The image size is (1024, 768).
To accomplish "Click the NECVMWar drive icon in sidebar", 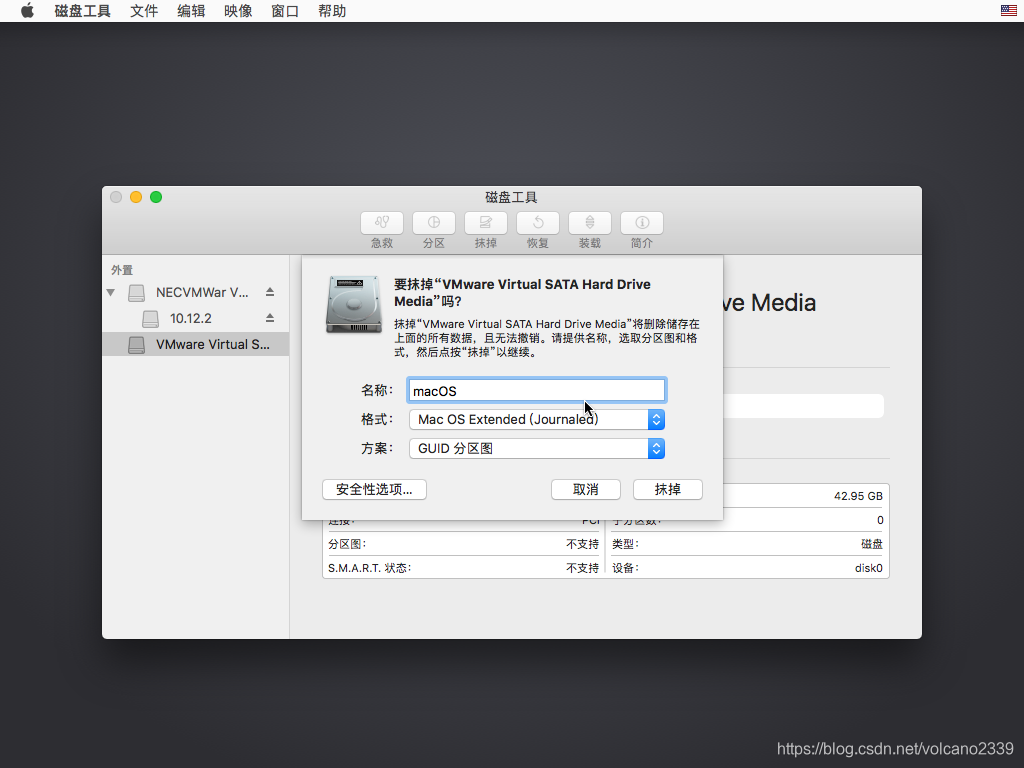I will (x=136, y=293).
